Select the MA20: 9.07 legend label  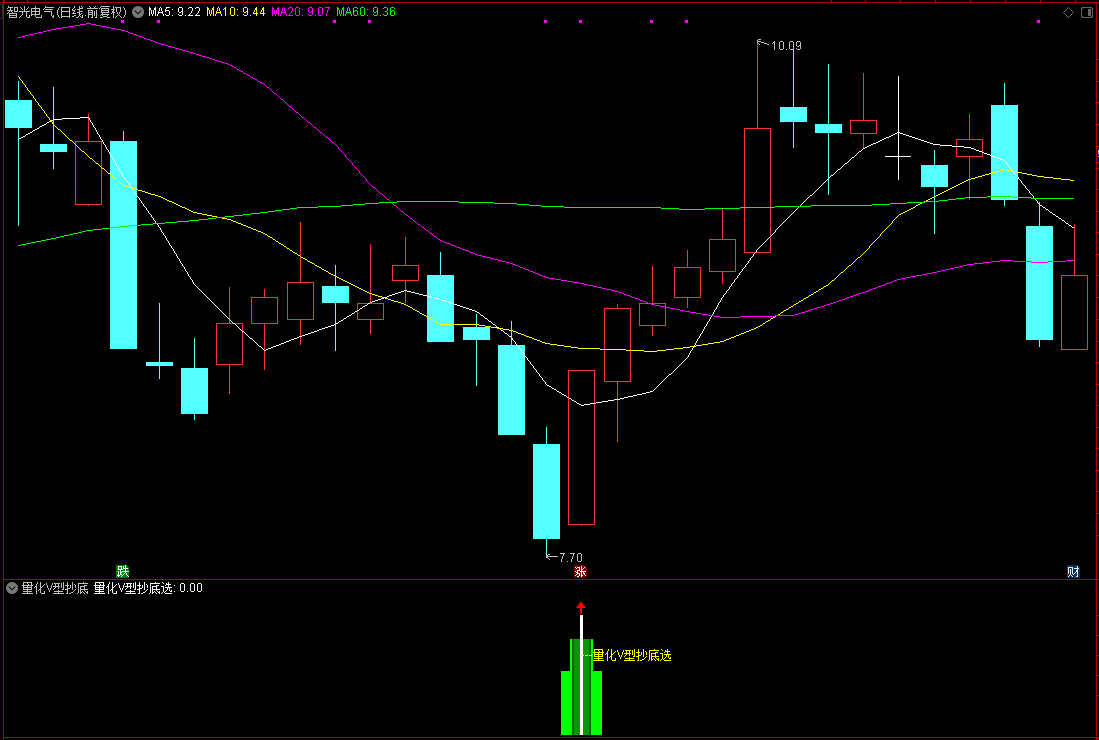[x=300, y=12]
